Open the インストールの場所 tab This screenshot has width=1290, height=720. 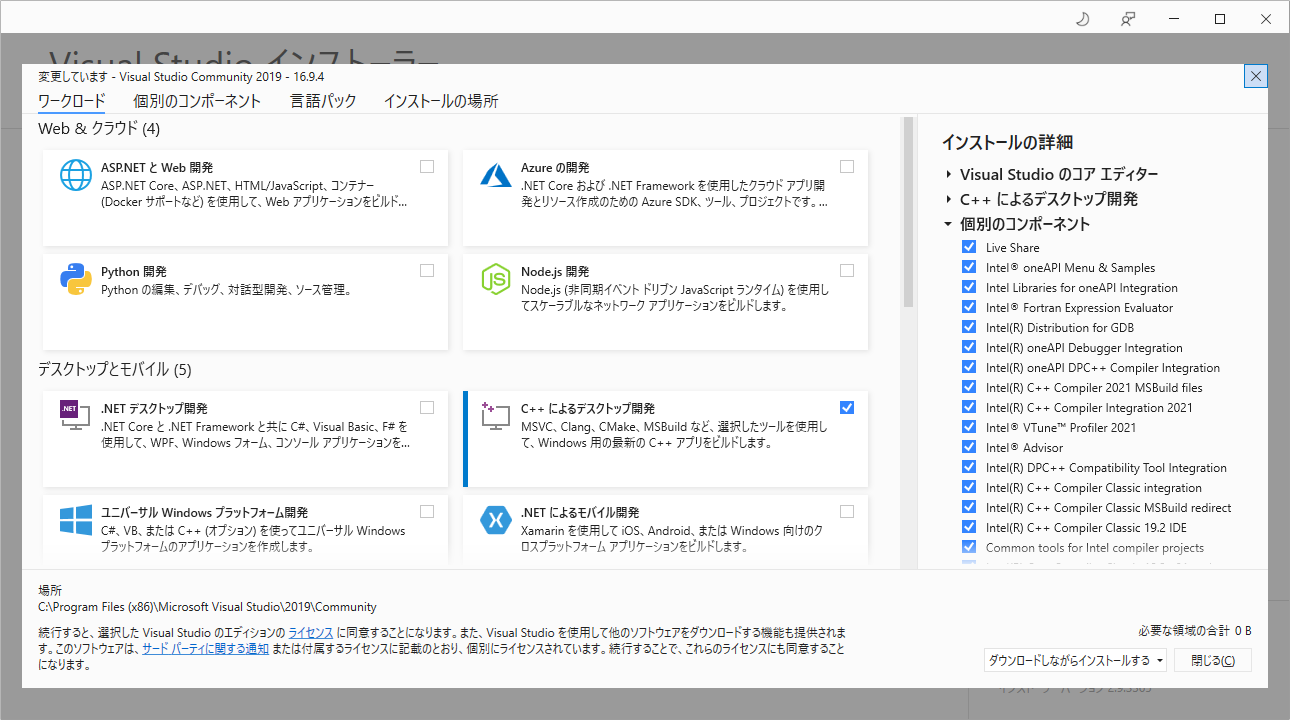tap(441, 101)
